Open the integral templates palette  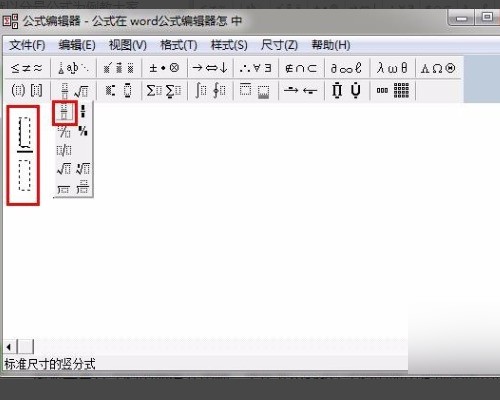point(210,90)
